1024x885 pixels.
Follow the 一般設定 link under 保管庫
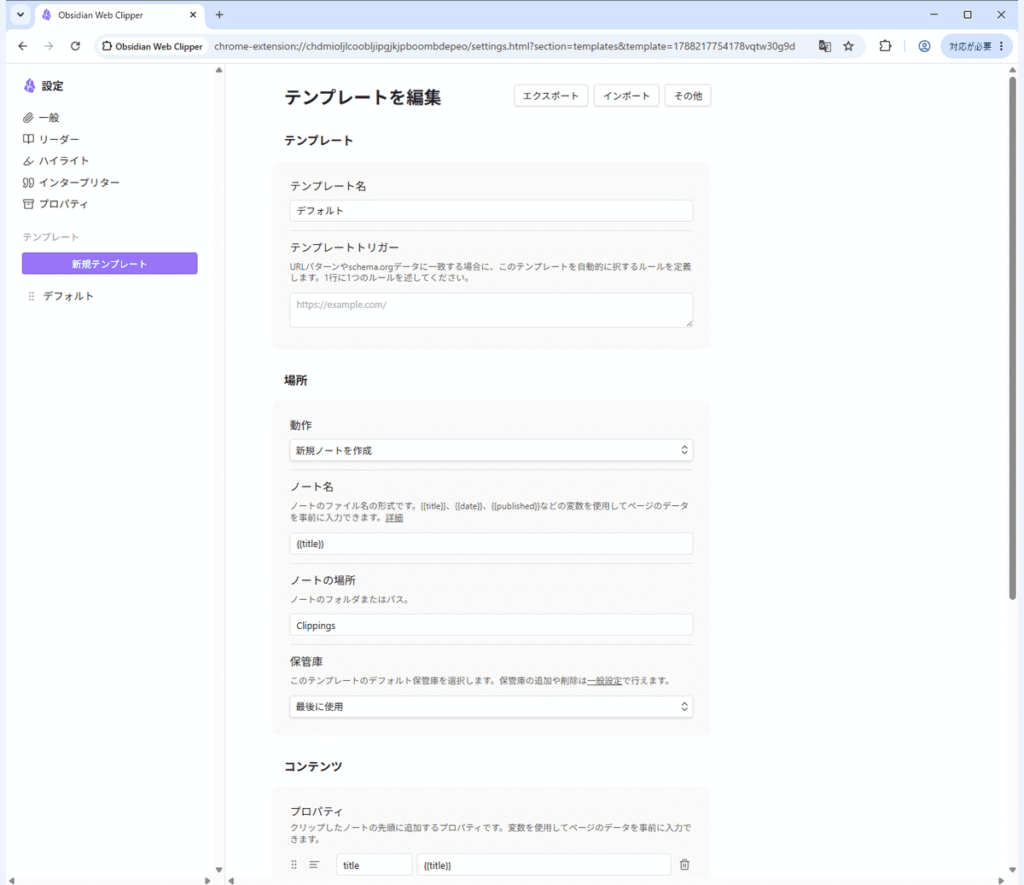[x=604, y=681]
